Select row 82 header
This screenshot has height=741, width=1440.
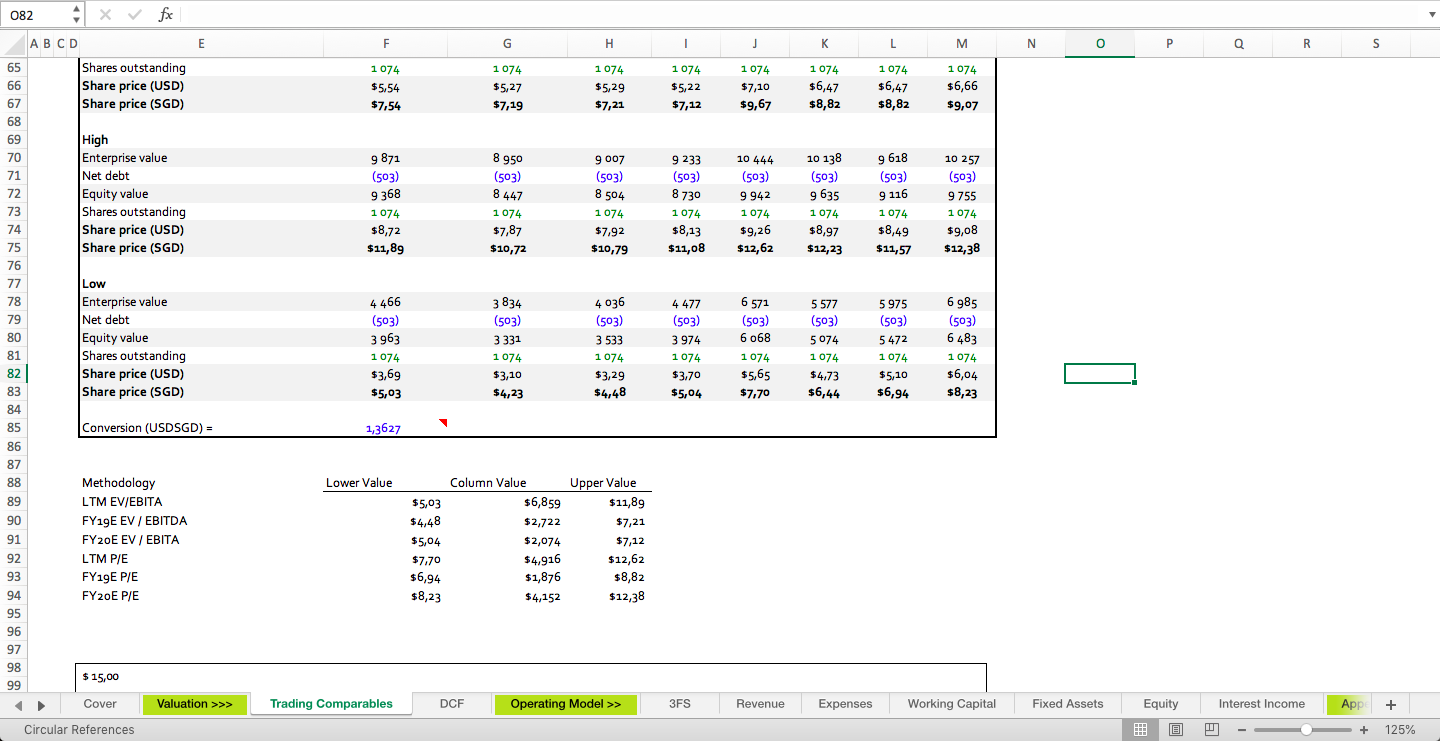click(13, 374)
